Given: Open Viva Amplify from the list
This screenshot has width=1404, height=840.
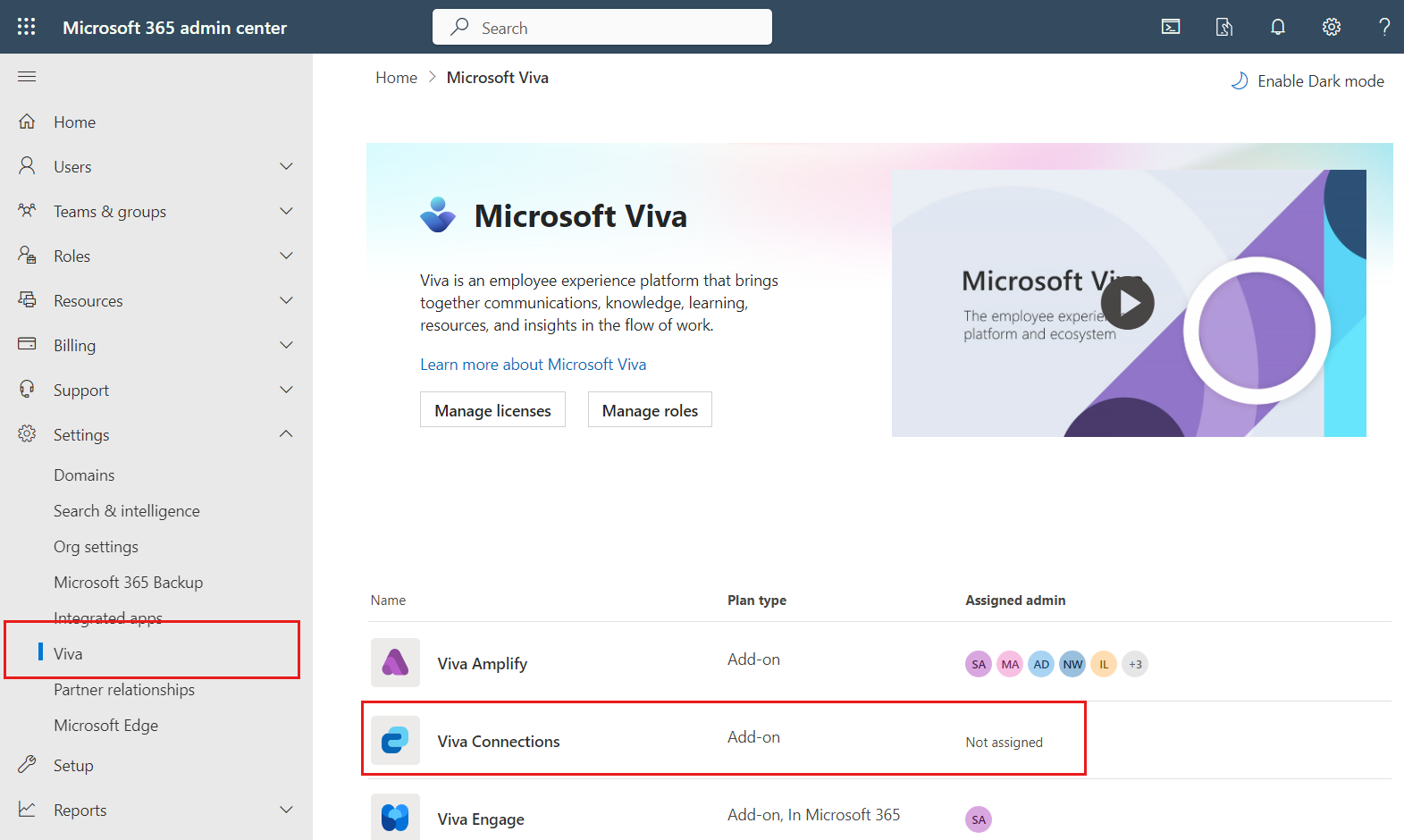Looking at the screenshot, I should coord(483,664).
